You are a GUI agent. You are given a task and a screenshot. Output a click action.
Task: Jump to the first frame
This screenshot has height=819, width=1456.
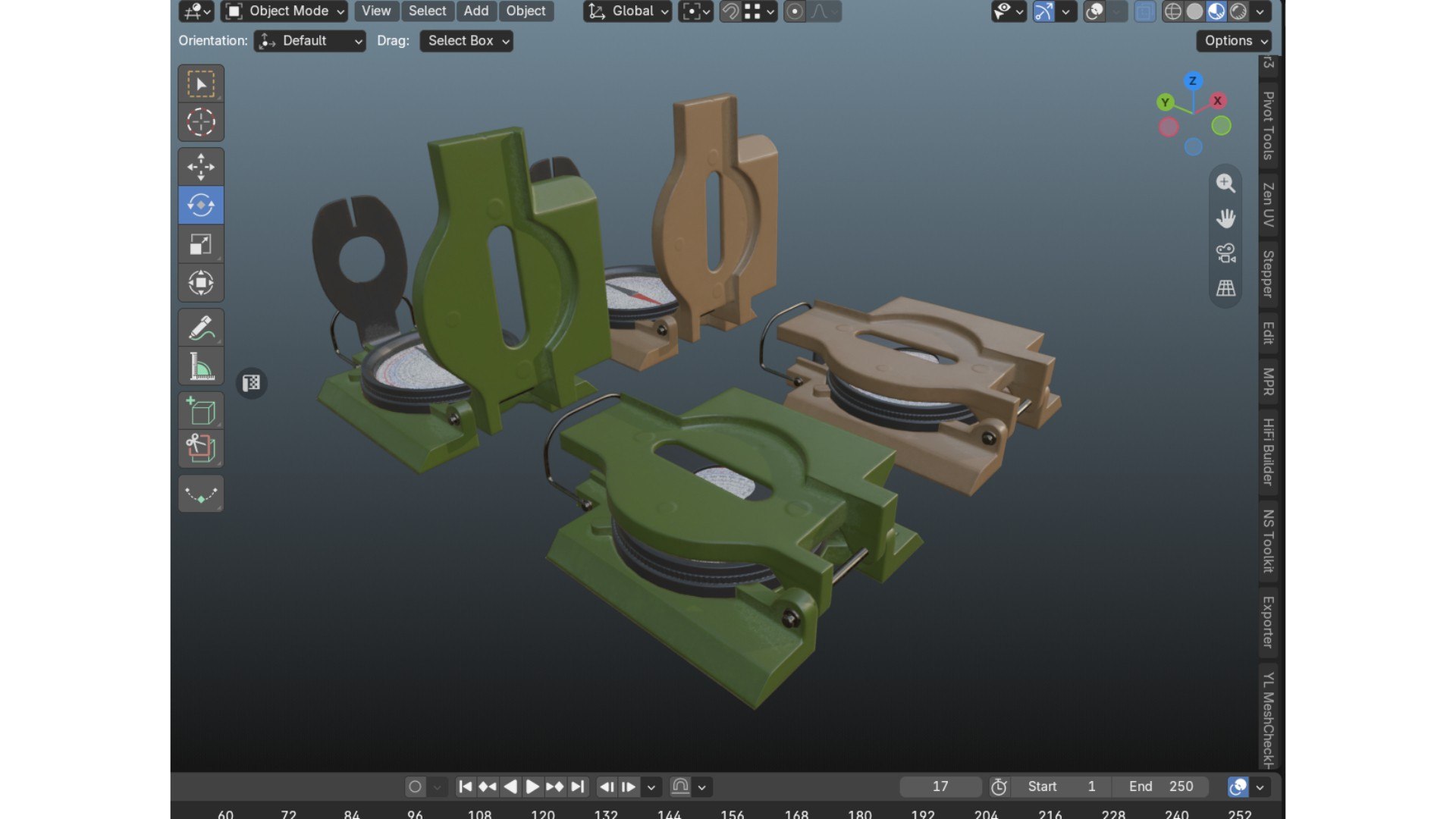466,786
